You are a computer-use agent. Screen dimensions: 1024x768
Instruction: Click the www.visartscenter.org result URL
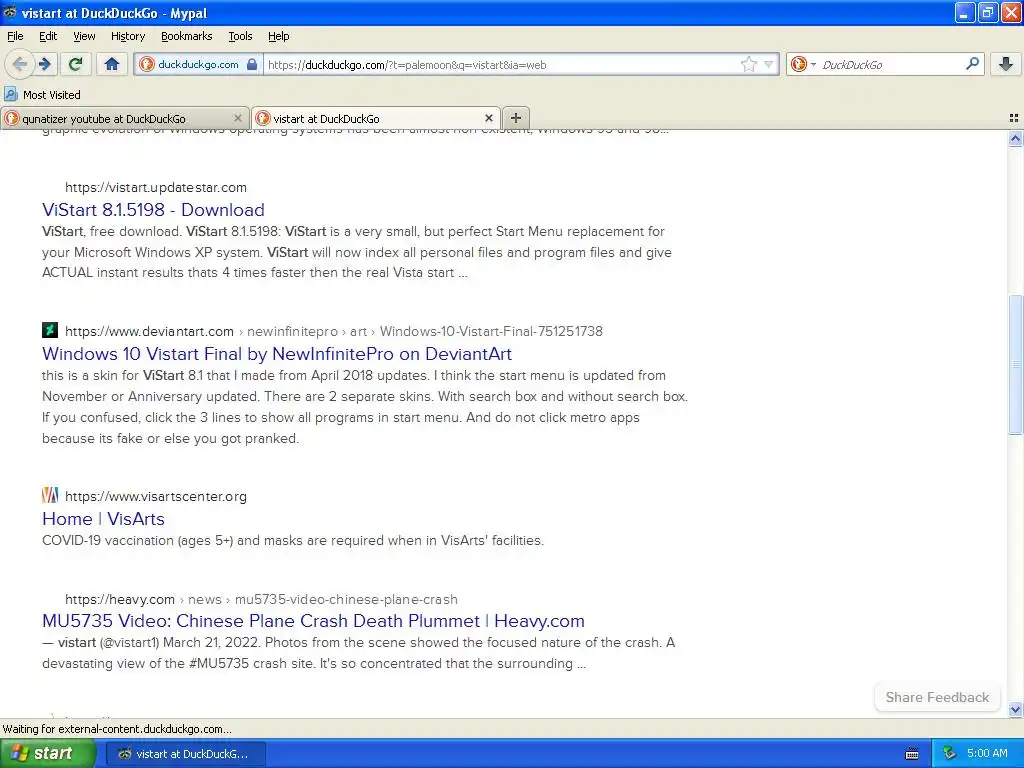[155, 496]
